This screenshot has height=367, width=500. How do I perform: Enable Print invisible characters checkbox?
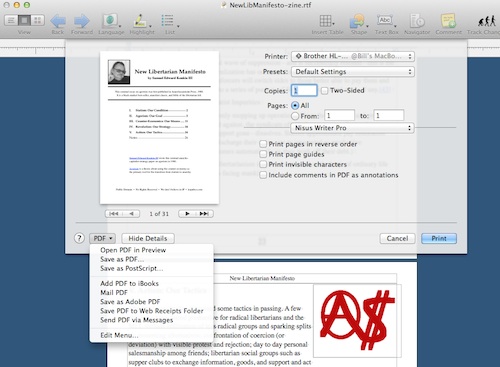click(x=263, y=164)
